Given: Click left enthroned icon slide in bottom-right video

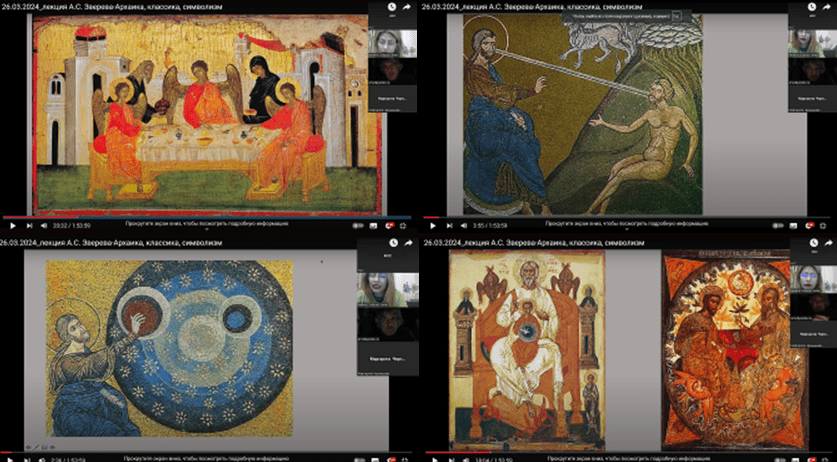Looking at the screenshot, I should (x=527, y=349).
